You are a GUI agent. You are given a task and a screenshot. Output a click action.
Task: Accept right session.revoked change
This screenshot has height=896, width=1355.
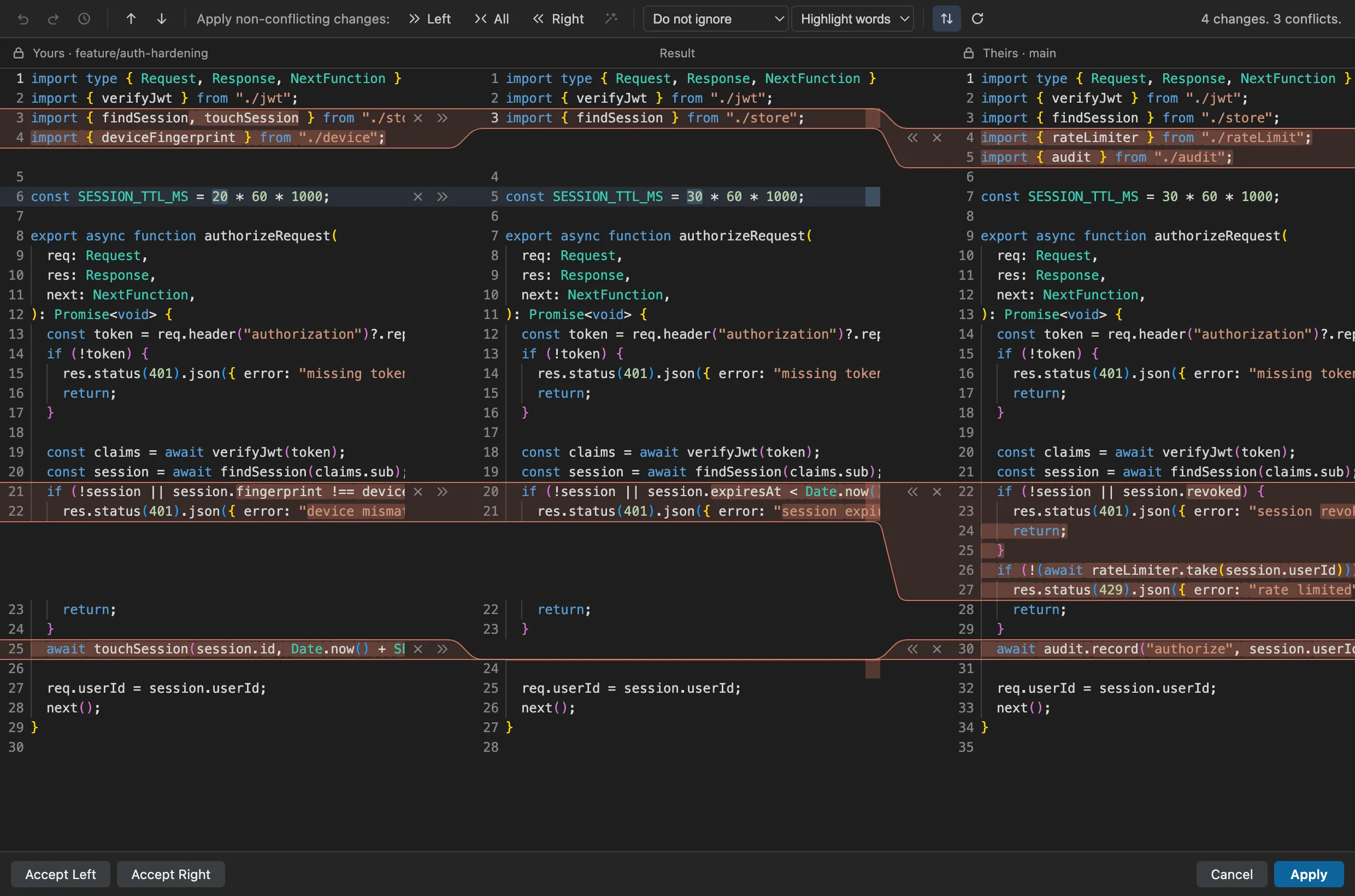(x=912, y=491)
